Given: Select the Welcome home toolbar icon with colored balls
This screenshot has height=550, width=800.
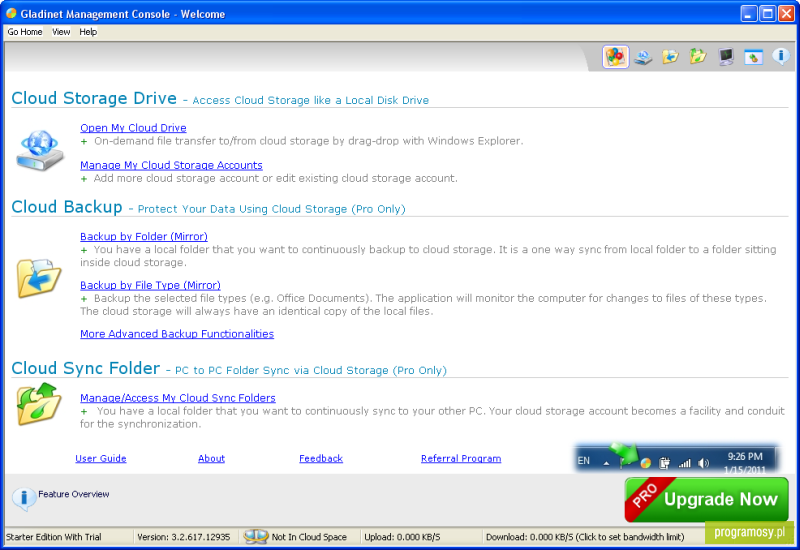Looking at the screenshot, I should tap(615, 56).
